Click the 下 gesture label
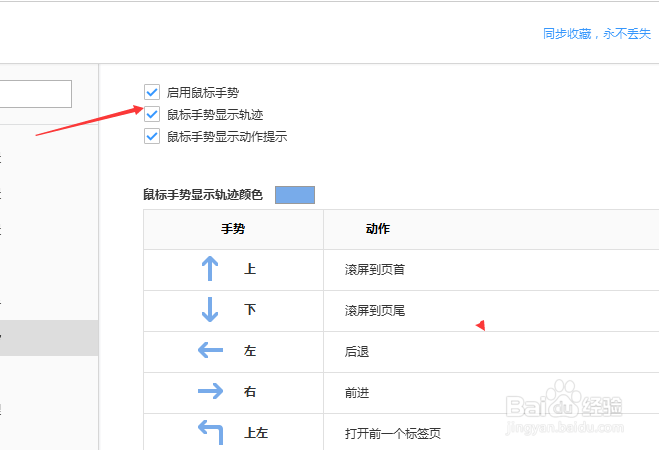The height and width of the screenshot is (450, 659). pyautogui.click(x=250, y=310)
